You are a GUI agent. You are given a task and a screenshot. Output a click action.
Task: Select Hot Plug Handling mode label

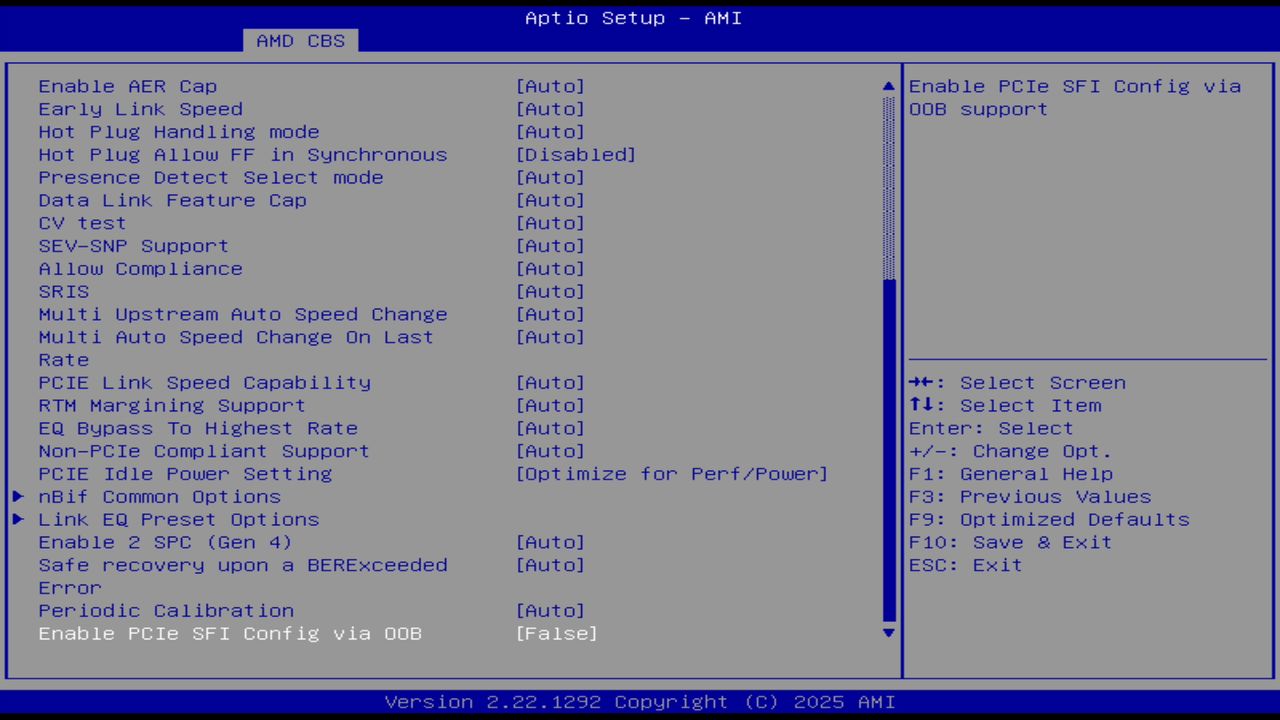(x=179, y=132)
